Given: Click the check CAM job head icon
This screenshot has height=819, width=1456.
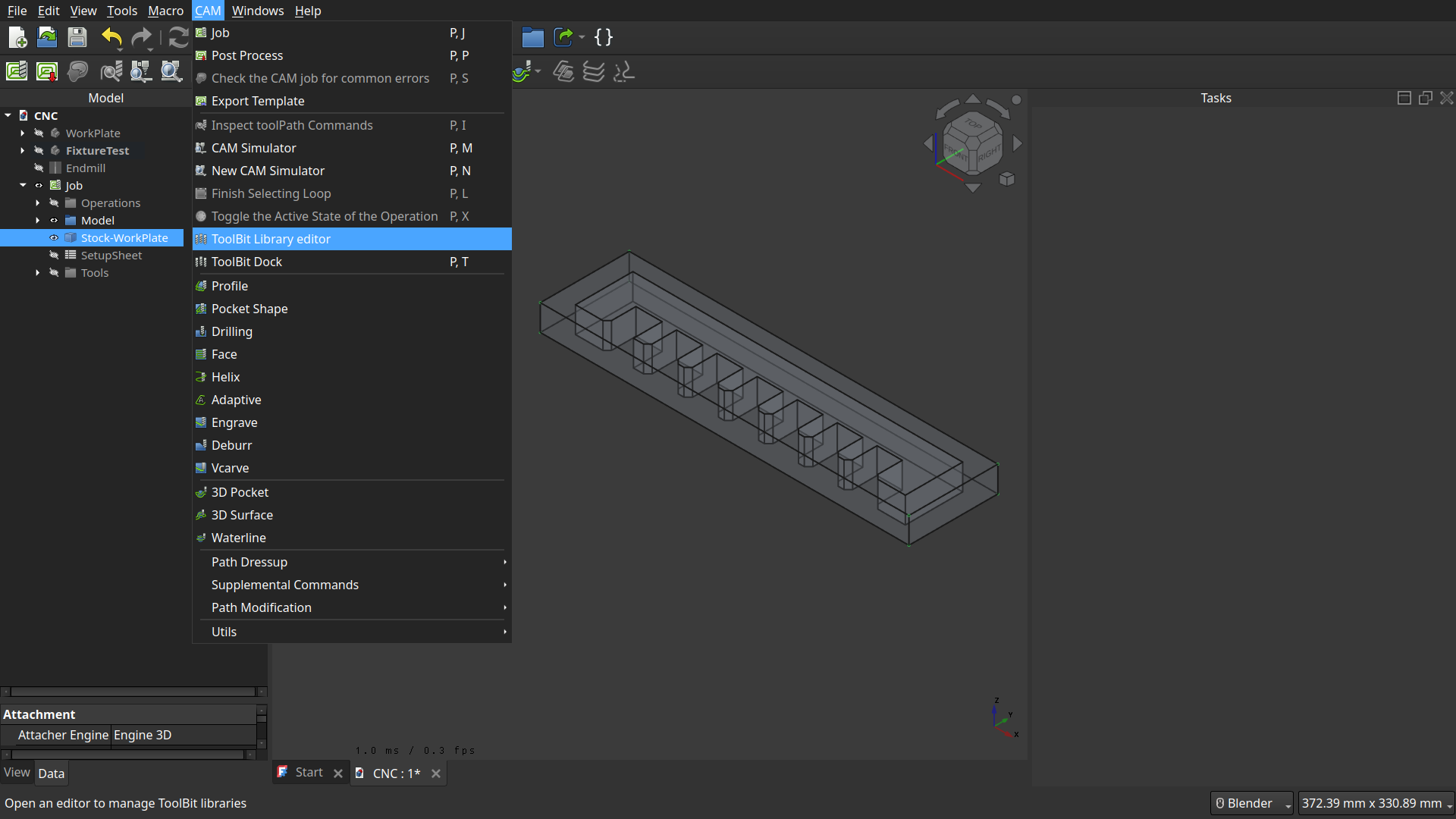Looking at the screenshot, I should coord(77,71).
